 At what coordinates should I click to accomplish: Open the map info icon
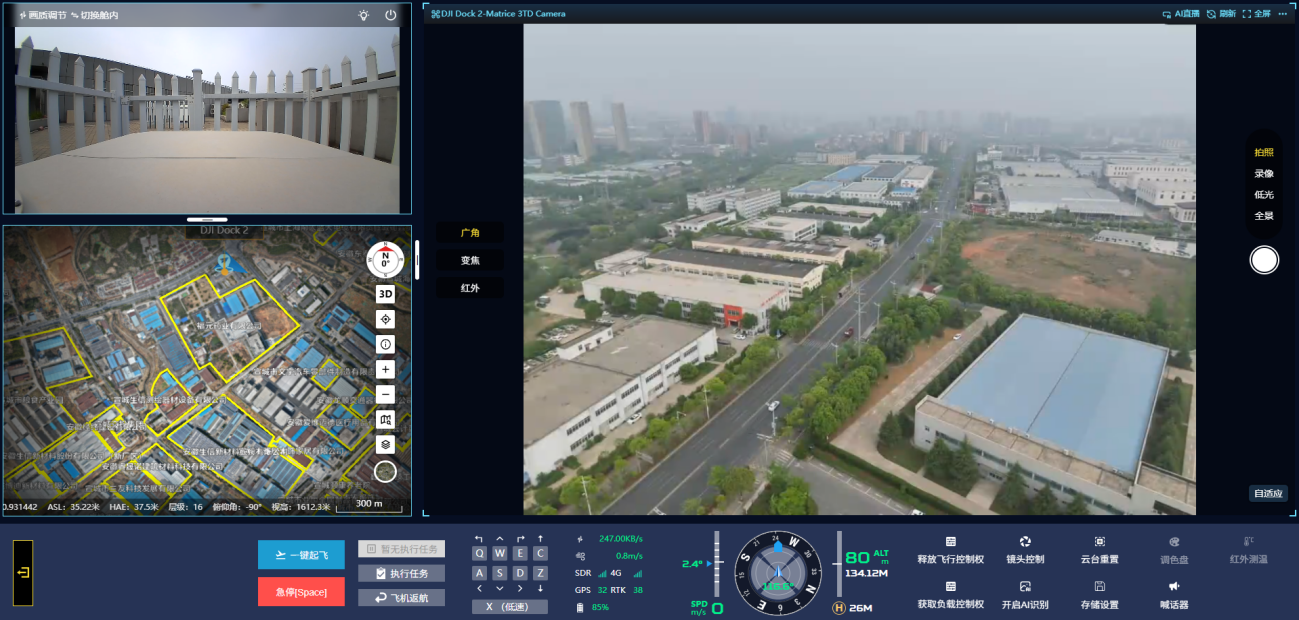pyautogui.click(x=385, y=344)
